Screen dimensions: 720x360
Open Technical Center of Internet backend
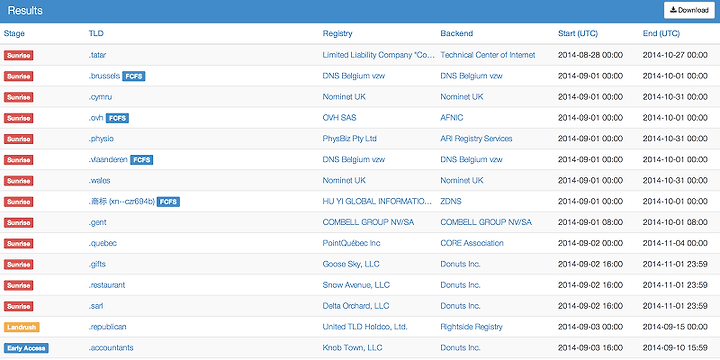[488, 55]
